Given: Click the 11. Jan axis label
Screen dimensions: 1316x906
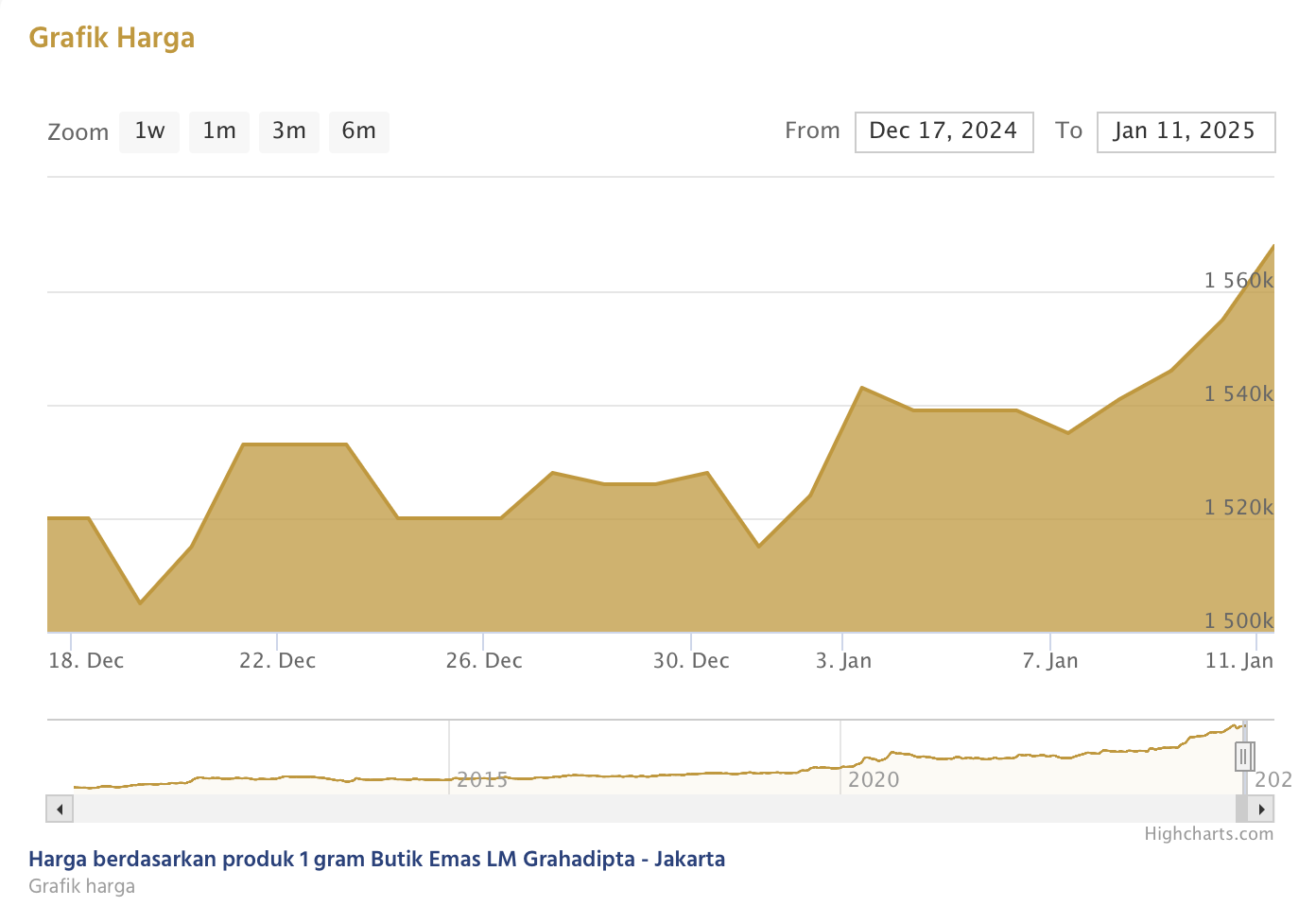Looking at the screenshot, I should 1239,660.
